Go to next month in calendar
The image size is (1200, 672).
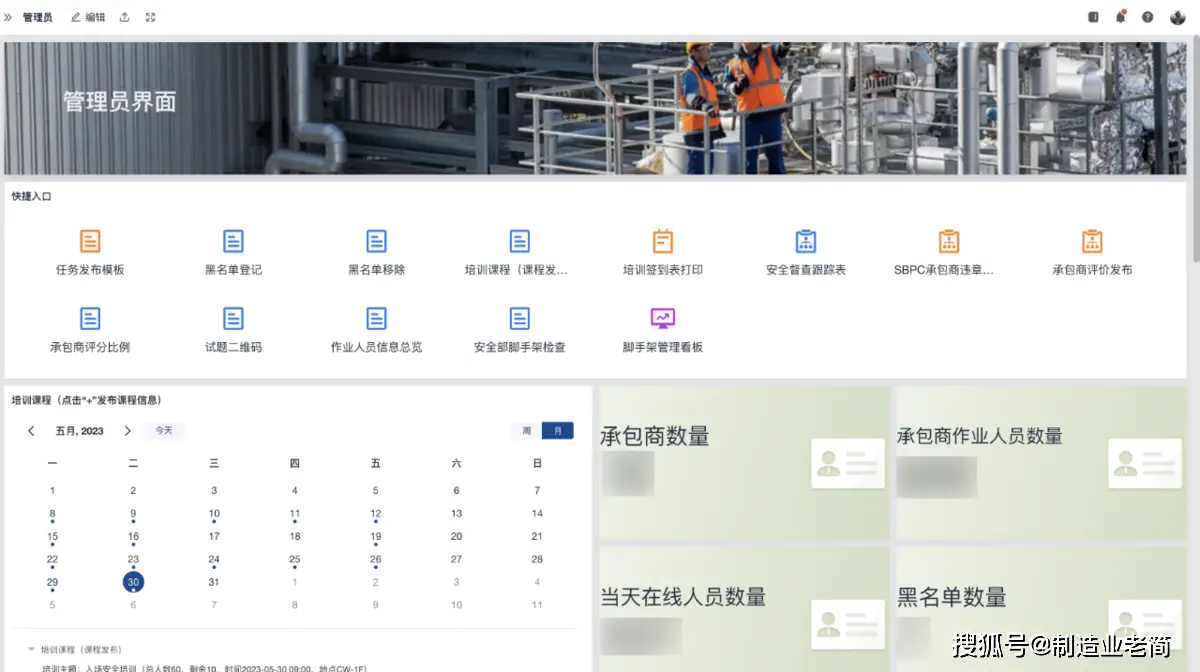coord(127,431)
